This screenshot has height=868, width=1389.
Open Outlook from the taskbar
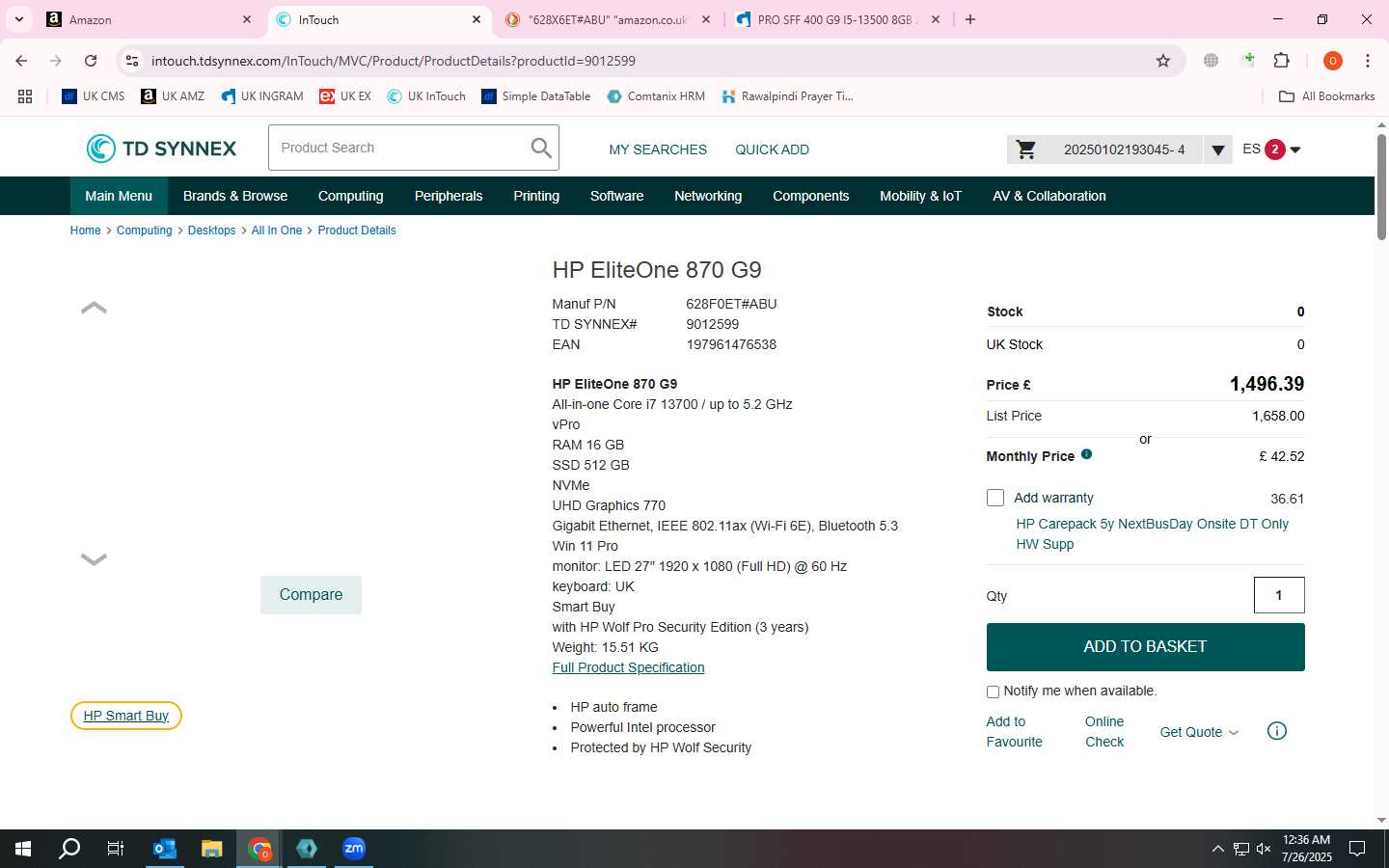[165, 849]
